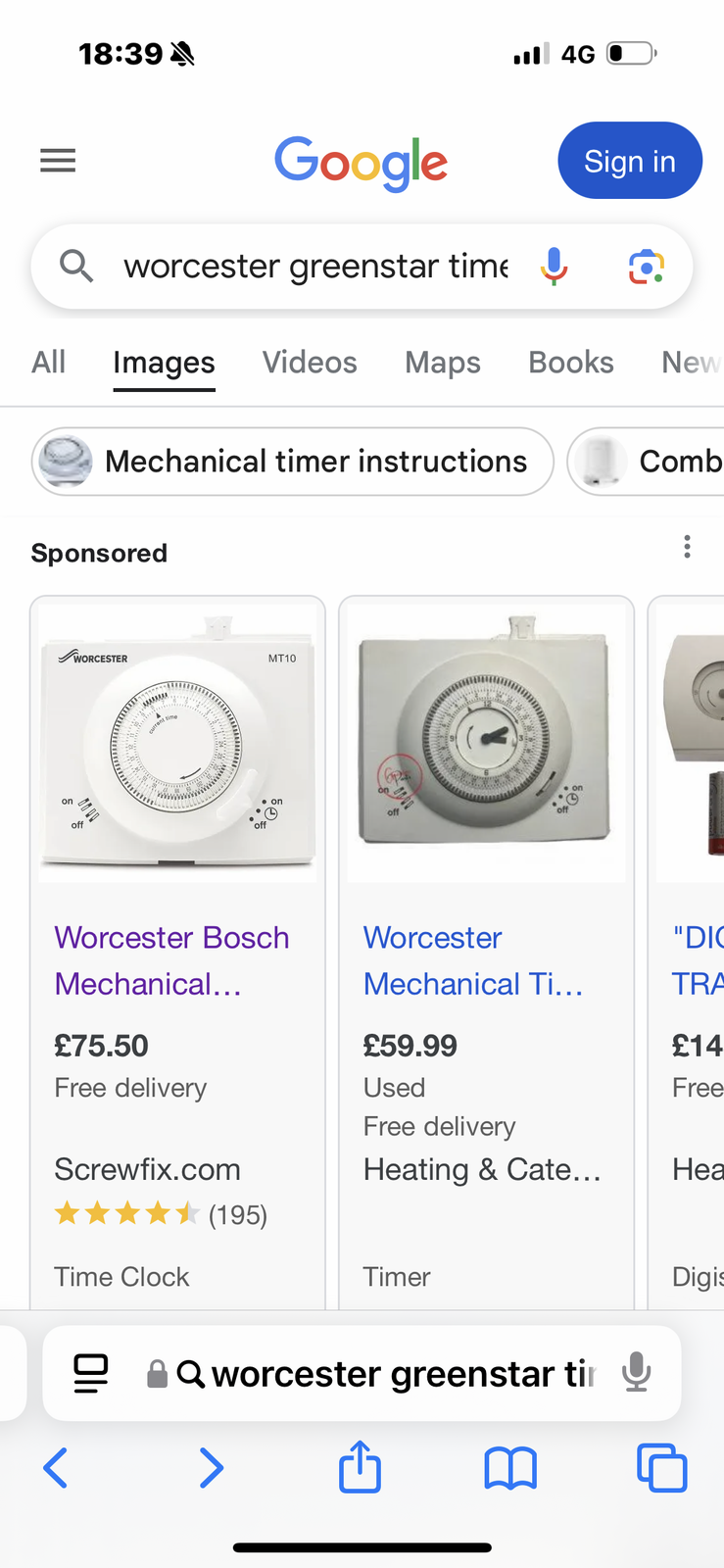The width and height of the screenshot is (724, 1568).
Task: Click the Sign in button
Action: 629,161
